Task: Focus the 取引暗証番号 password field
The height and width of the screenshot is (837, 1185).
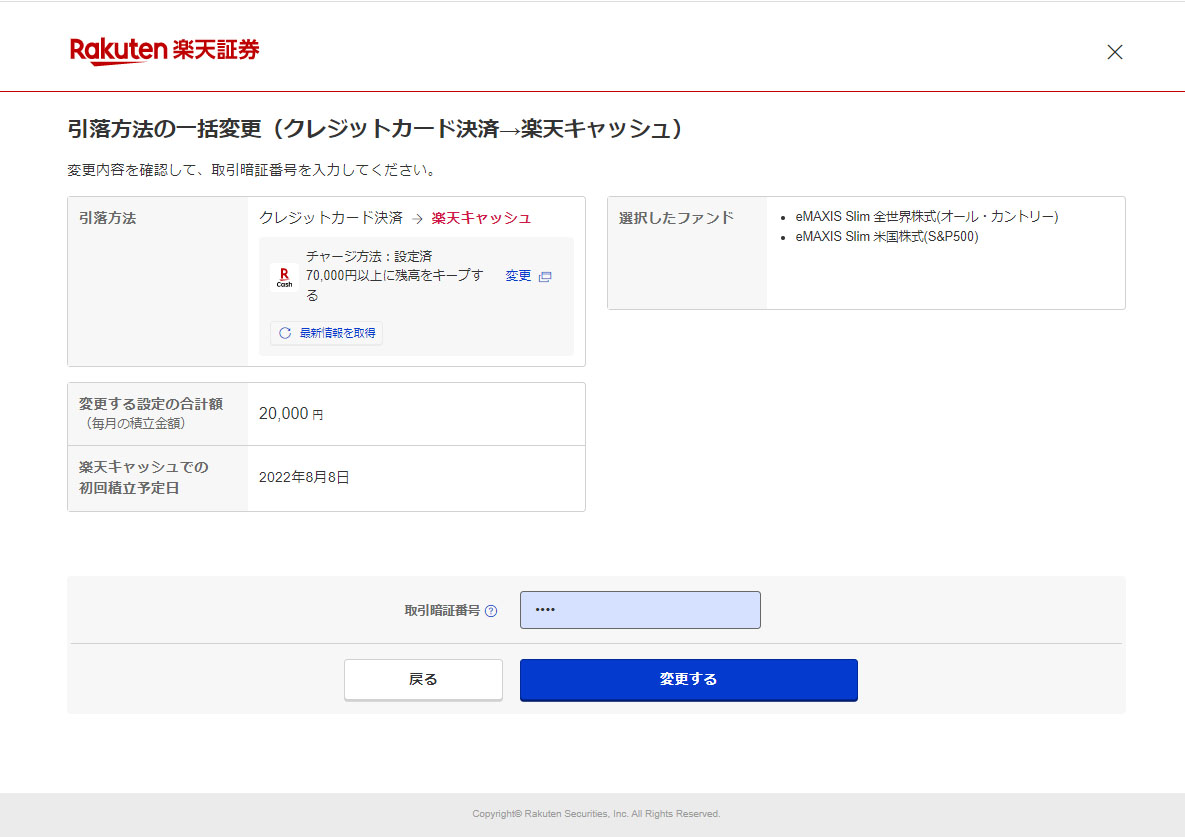Action: click(640, 610)
